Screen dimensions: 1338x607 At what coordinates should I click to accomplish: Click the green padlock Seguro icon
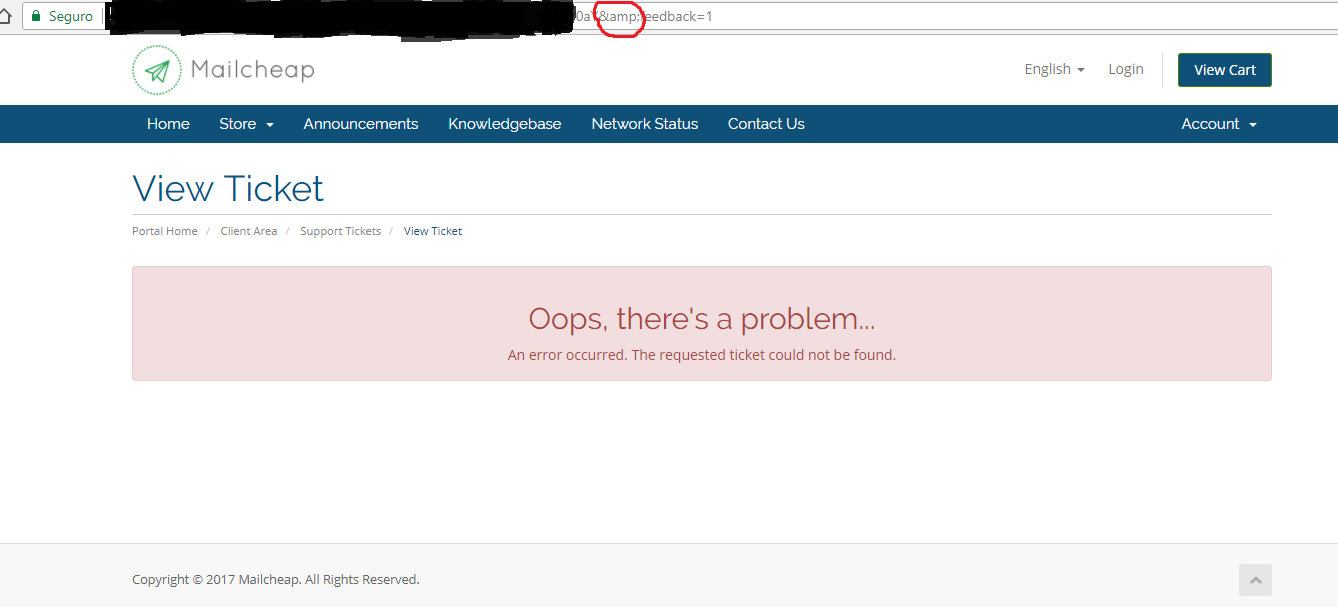tap(37, 16)
